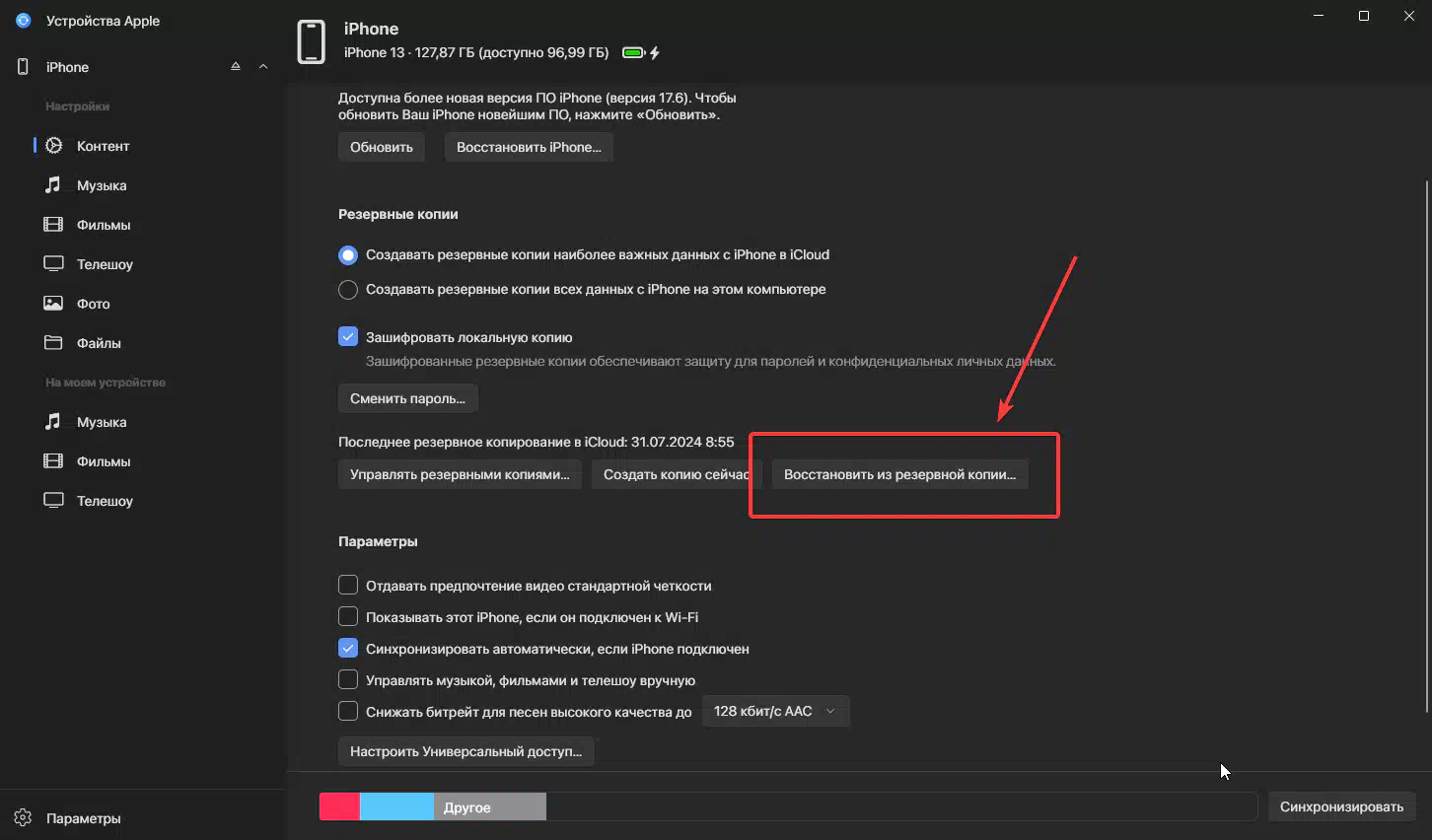
Task: Click the last iCloud backup date text
Action: (x=537, y=442)
